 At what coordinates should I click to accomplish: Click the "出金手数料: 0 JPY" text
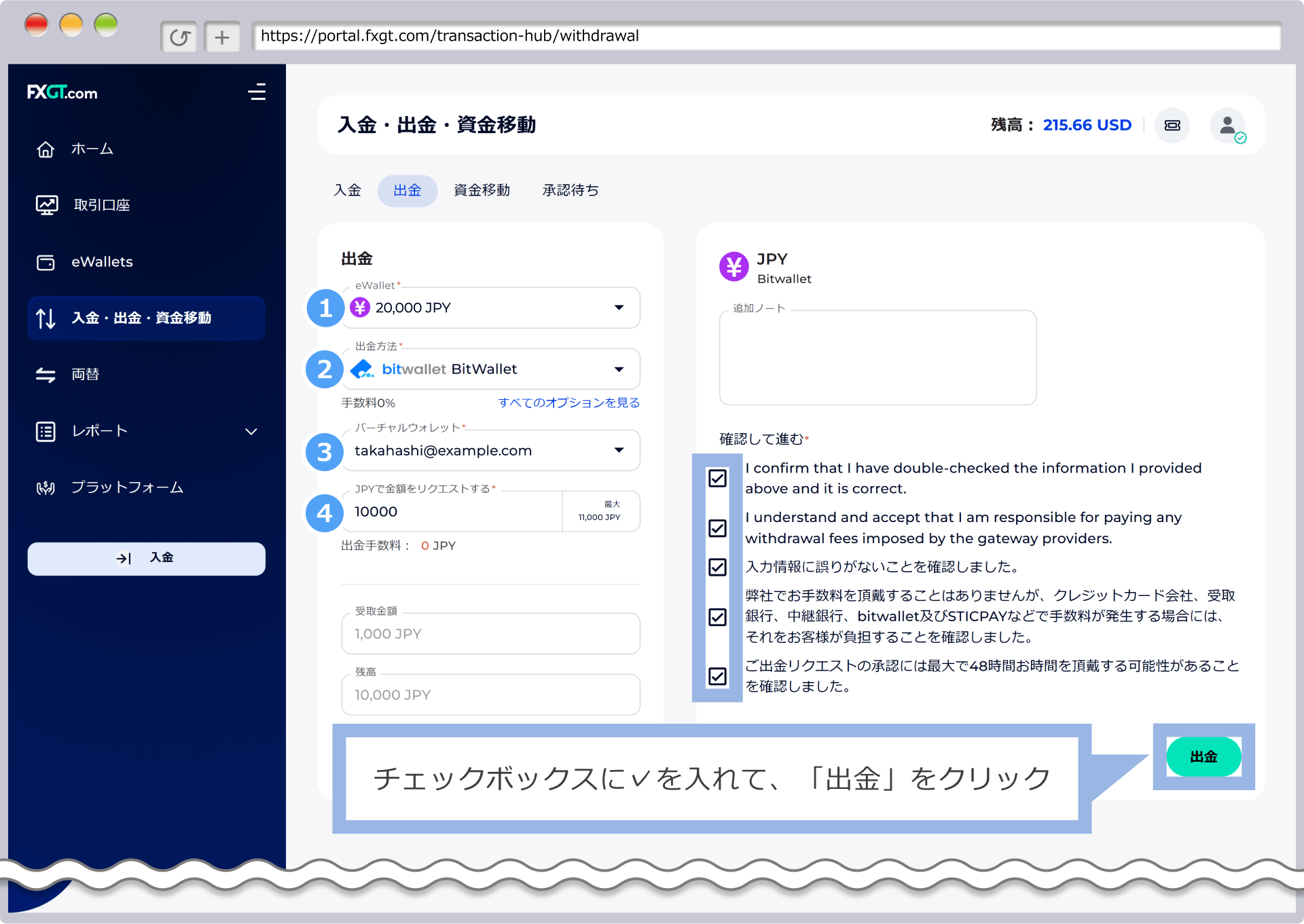398,546
